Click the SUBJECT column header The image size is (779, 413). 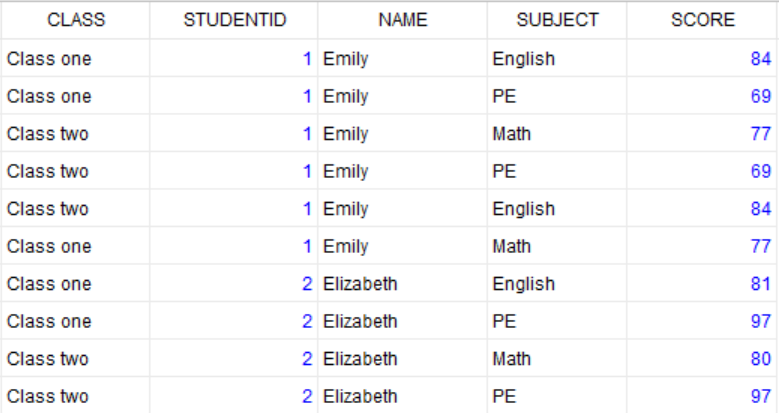[557, 20]
